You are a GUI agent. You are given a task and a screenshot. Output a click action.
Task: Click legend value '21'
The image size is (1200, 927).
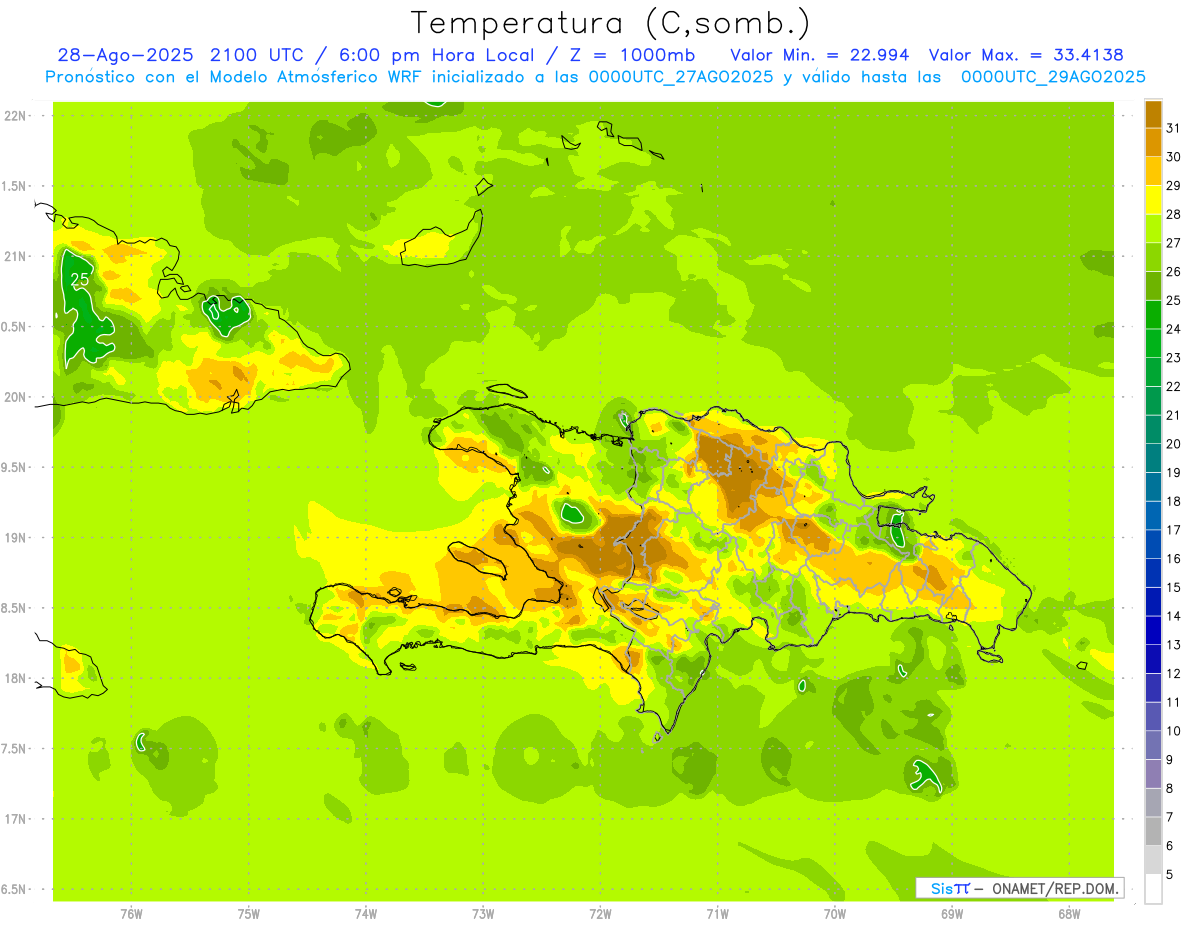tap(1173, 415)
